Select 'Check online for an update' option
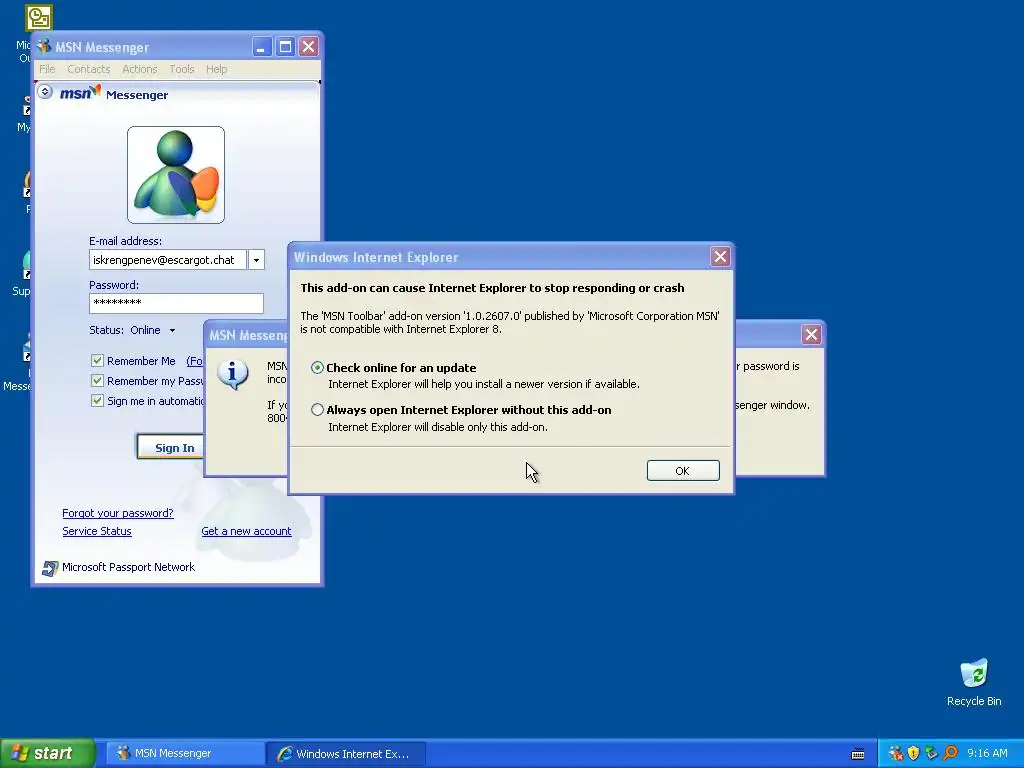This screenshot has height=768, width=1024. tap(317, 368)
